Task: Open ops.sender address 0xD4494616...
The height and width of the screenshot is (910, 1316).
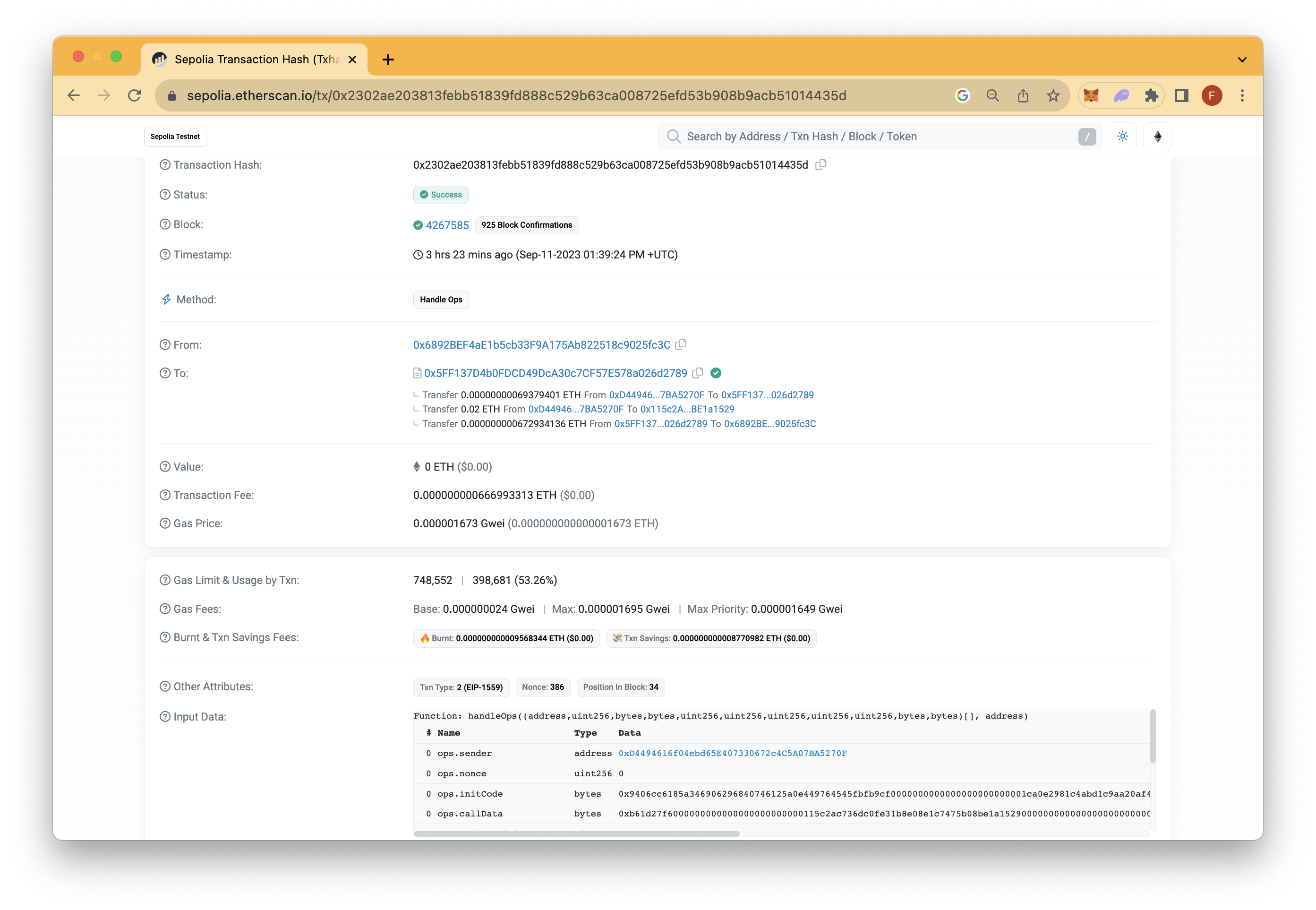Action: 732,753
